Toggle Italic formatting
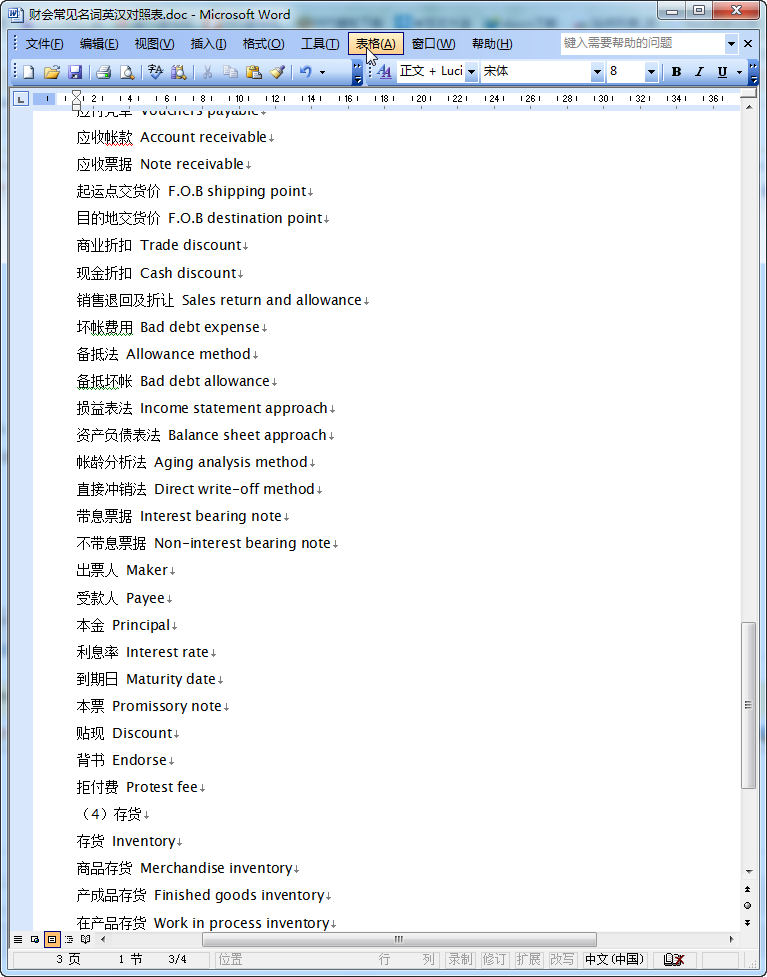The width and height of the screenshot is (767, 977). coord(699,72)
